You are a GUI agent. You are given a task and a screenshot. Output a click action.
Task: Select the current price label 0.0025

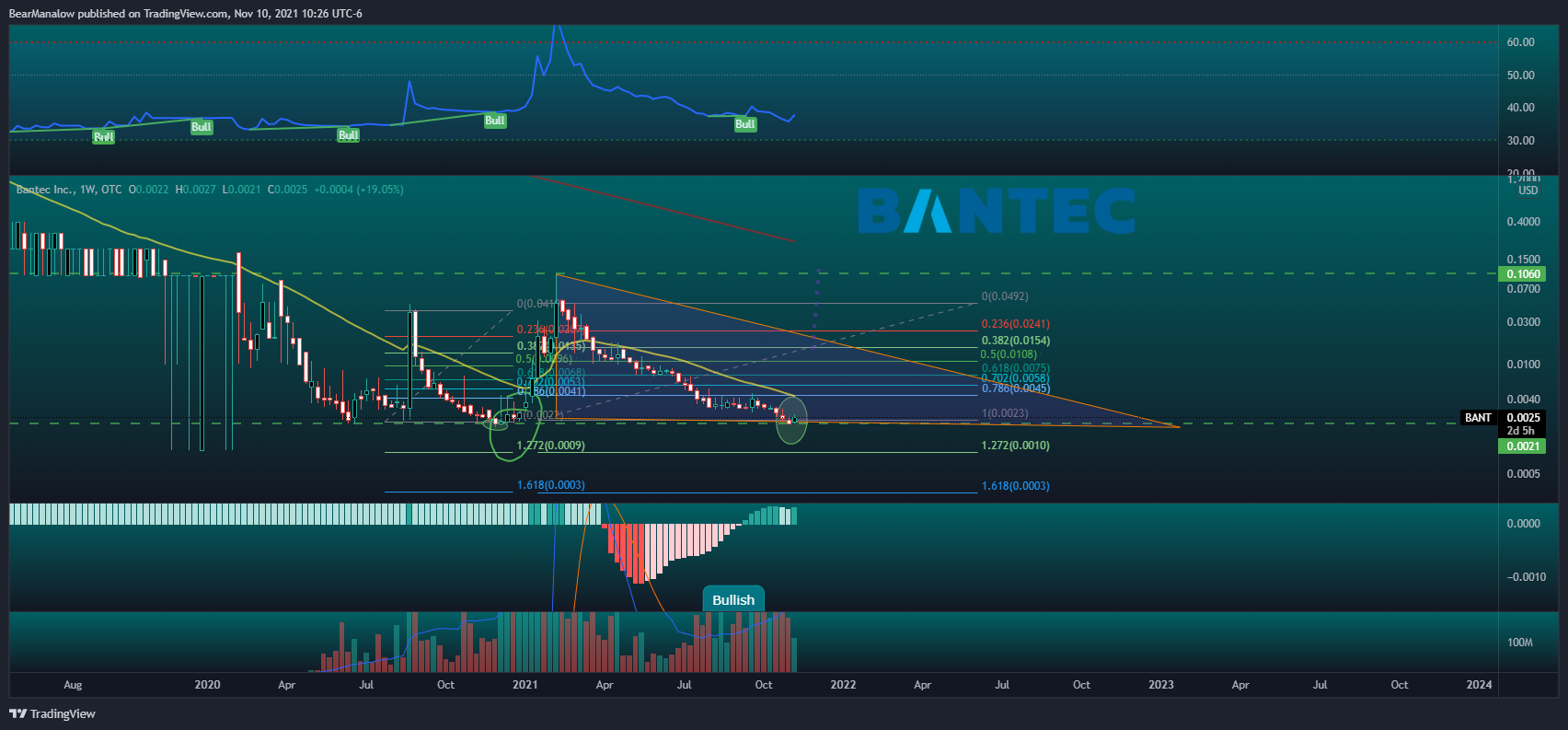click(1523, 418)
